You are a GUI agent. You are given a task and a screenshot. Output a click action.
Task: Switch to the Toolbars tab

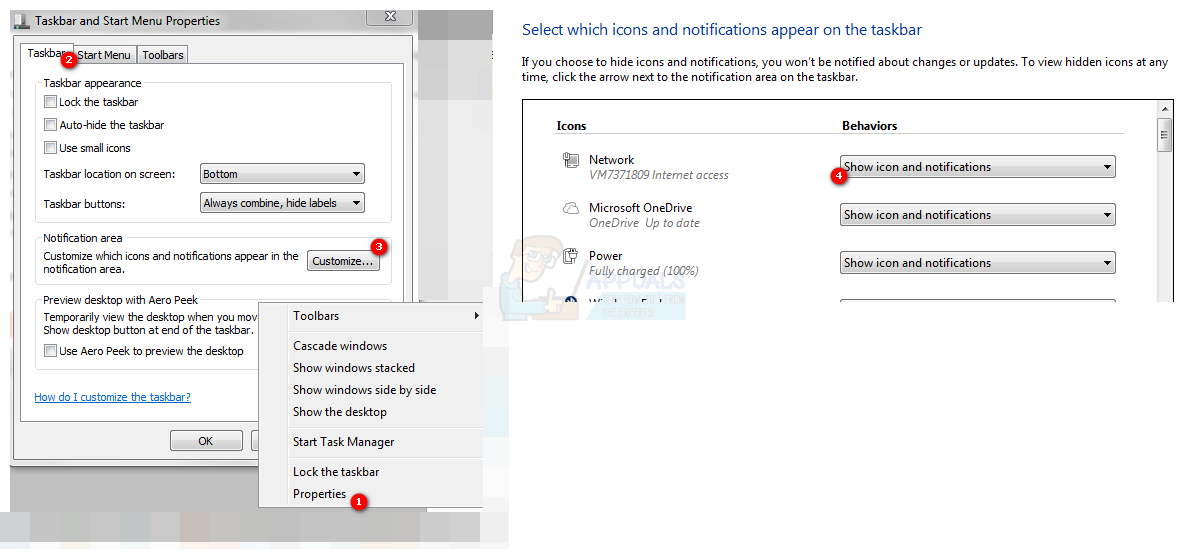162,55
